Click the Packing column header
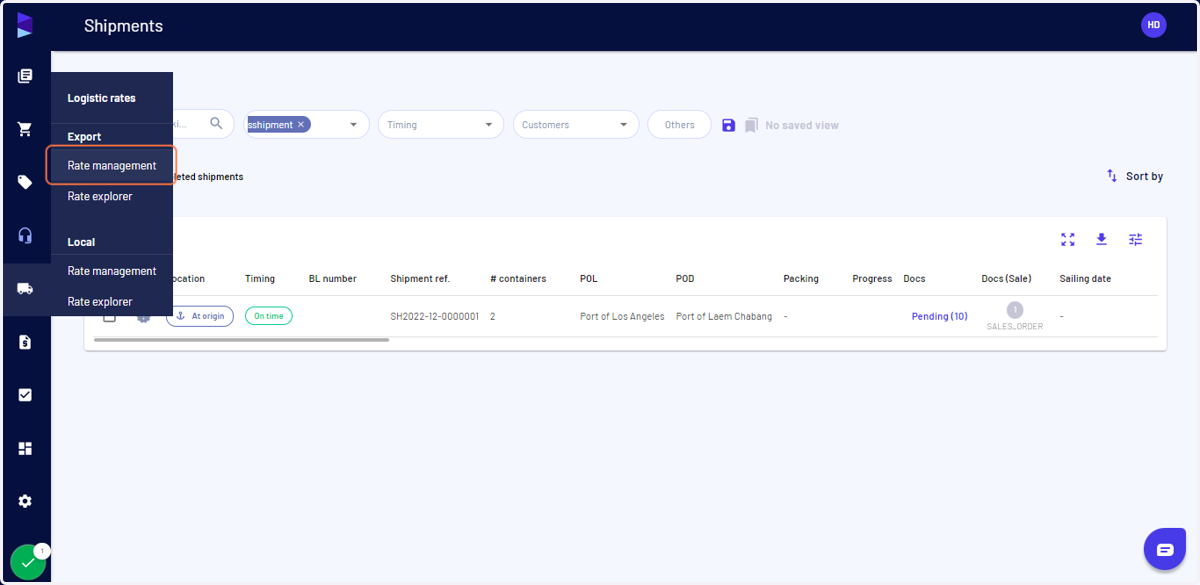 (801, 278)
